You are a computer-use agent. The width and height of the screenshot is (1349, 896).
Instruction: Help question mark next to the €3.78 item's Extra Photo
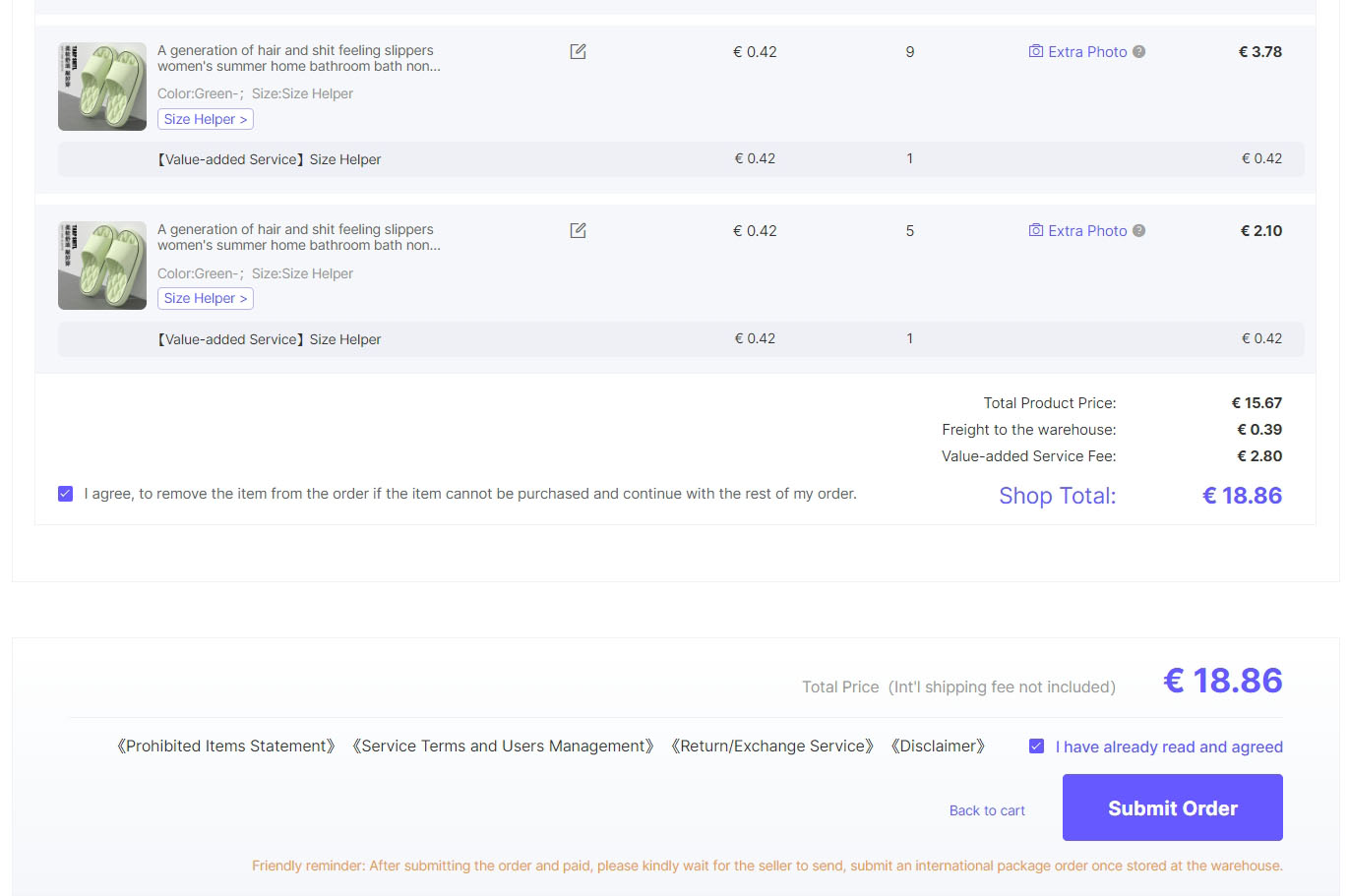tap(1138, 51)
